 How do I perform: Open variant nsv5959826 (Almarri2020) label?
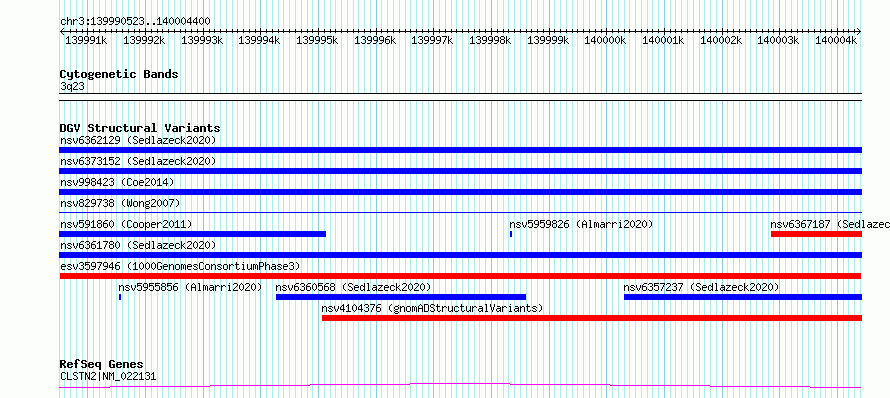(581, 224)
